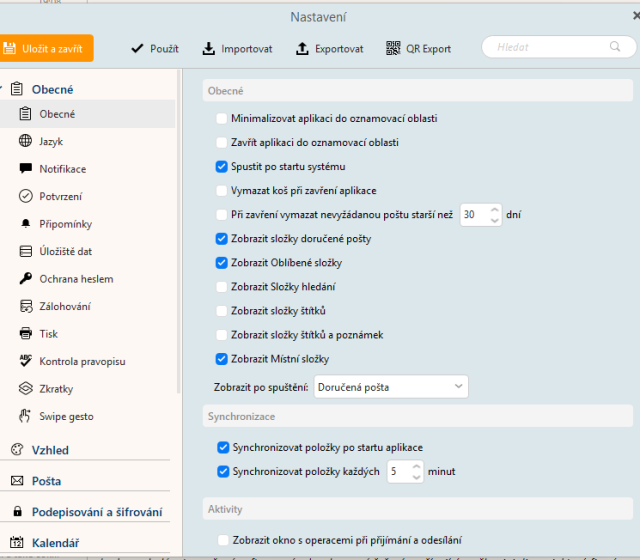
Task: Enable Vymazat koš při zavření aplikace
Action: (x=222, y=190)
